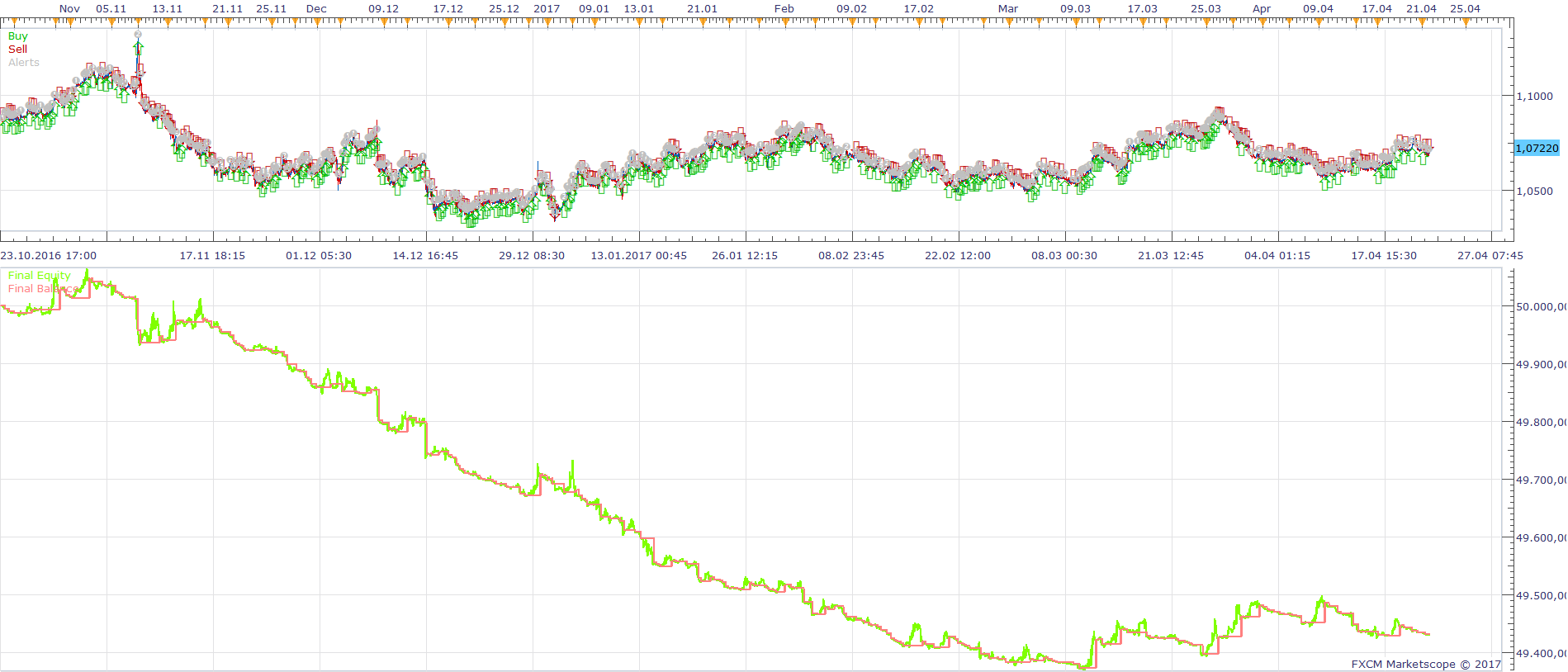The width and height of the screenshot is (1568, 672).
Task: Click the 17.02 date label
Action: click(919, 9)
